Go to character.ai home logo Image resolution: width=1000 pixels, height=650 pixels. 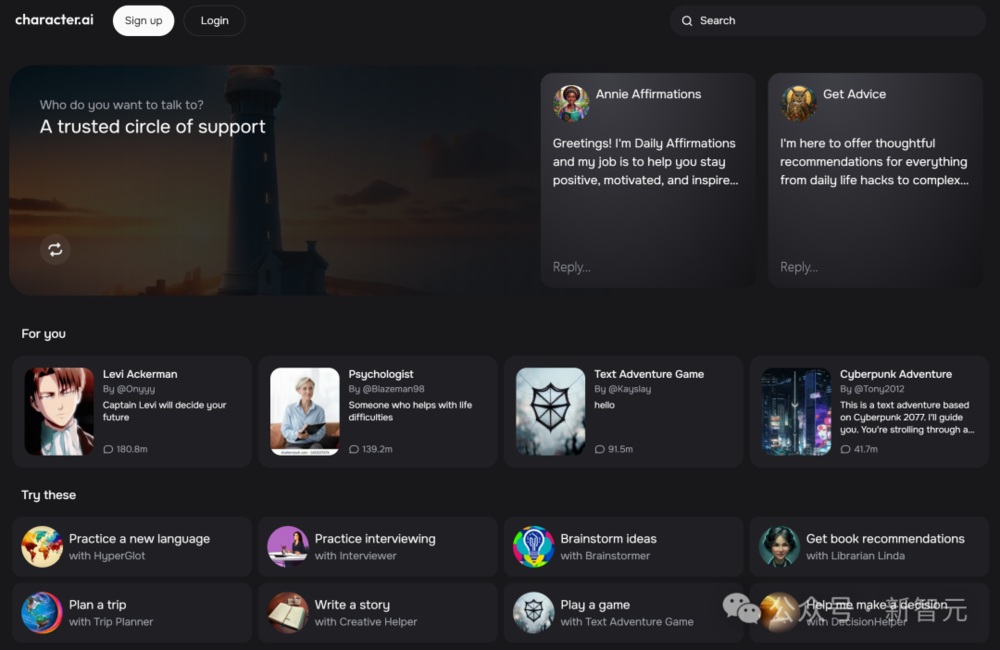54,20
